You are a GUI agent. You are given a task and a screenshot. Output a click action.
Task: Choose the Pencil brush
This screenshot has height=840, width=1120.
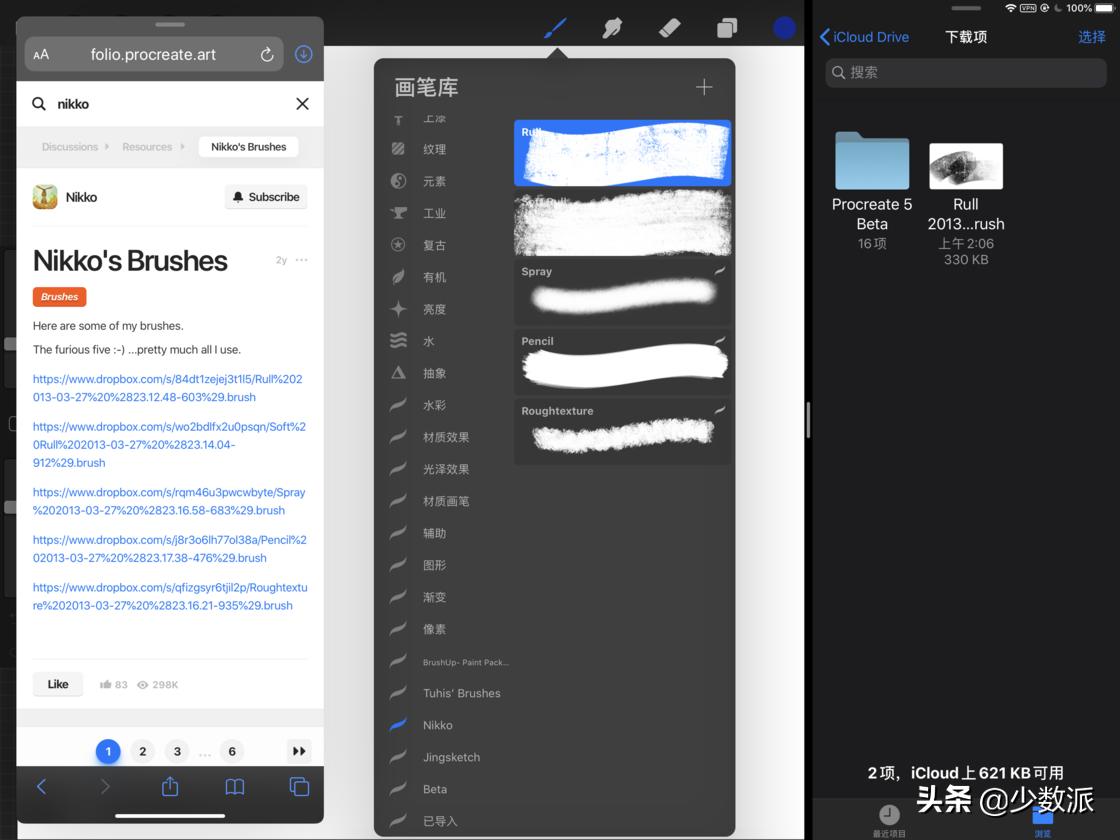[622, 362]
